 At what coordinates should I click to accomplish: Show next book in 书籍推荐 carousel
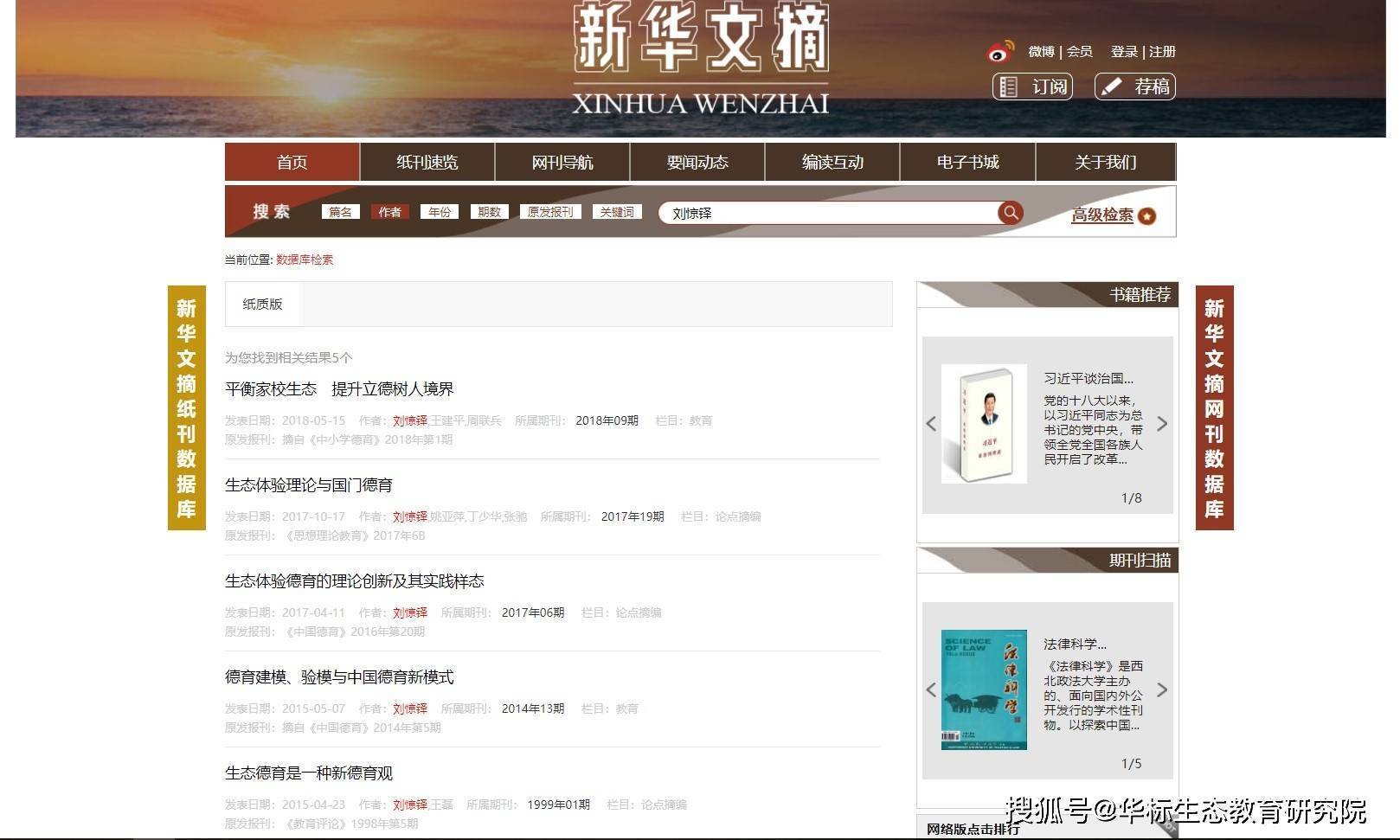[x=1162, y=424]
